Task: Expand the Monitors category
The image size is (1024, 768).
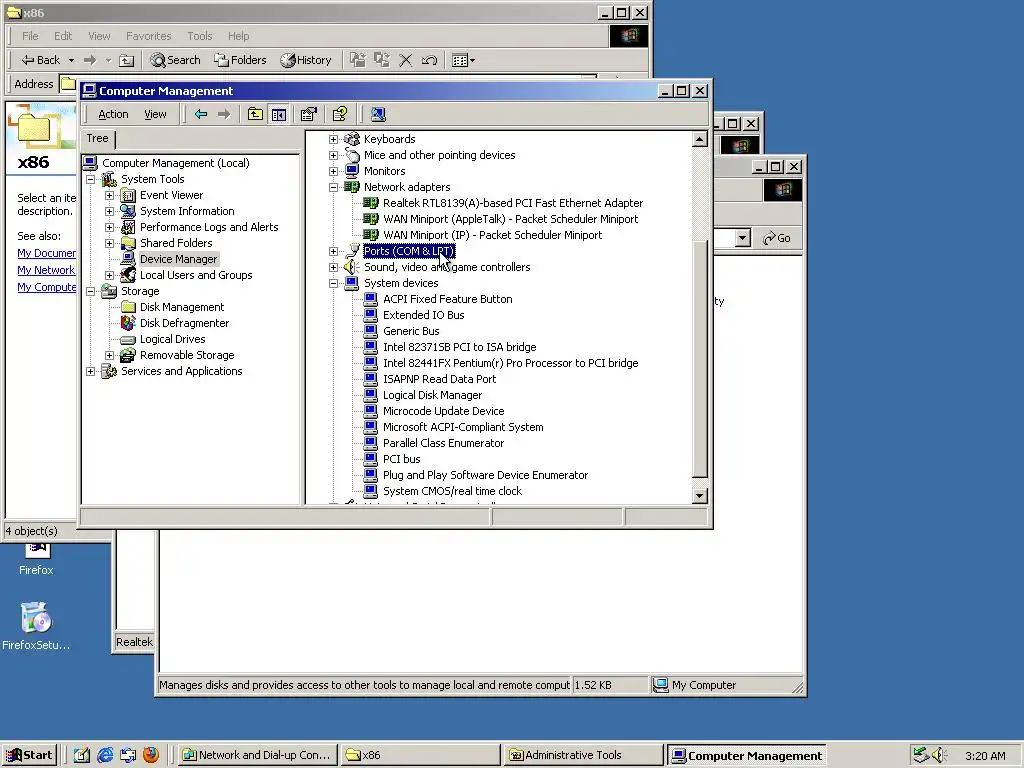Action: [333, 171]
